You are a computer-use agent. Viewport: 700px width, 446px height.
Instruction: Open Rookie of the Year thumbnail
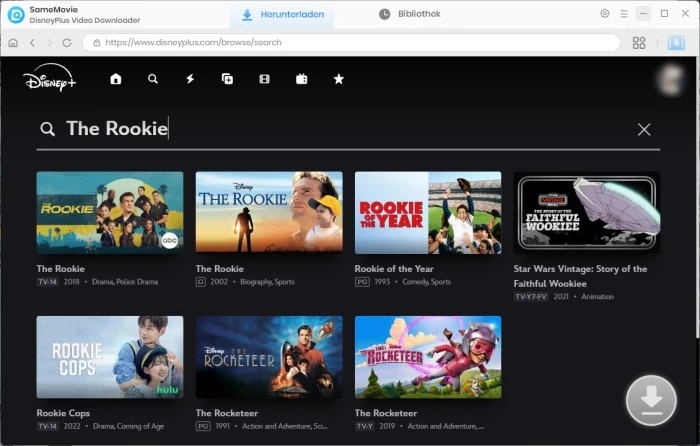428,212
